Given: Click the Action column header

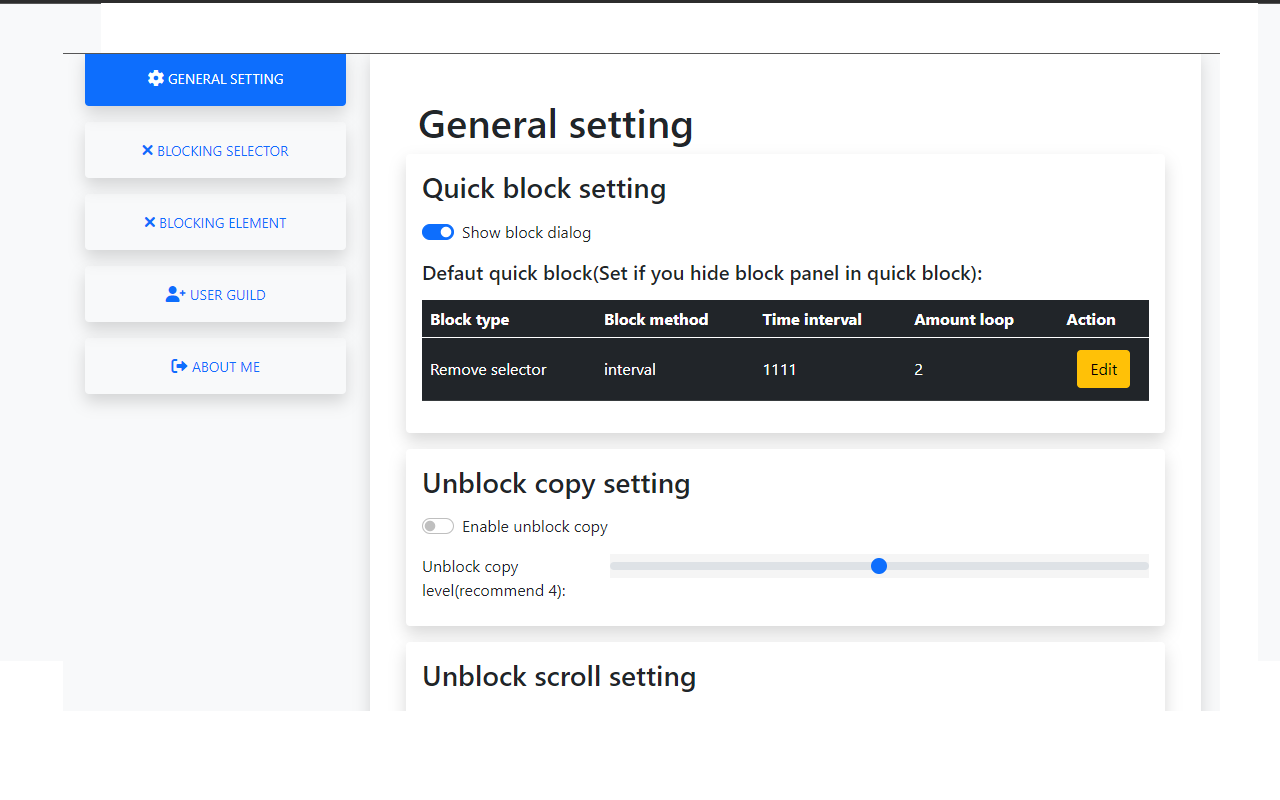Looking at the screenshot, I should click(x=1090, y=319).
